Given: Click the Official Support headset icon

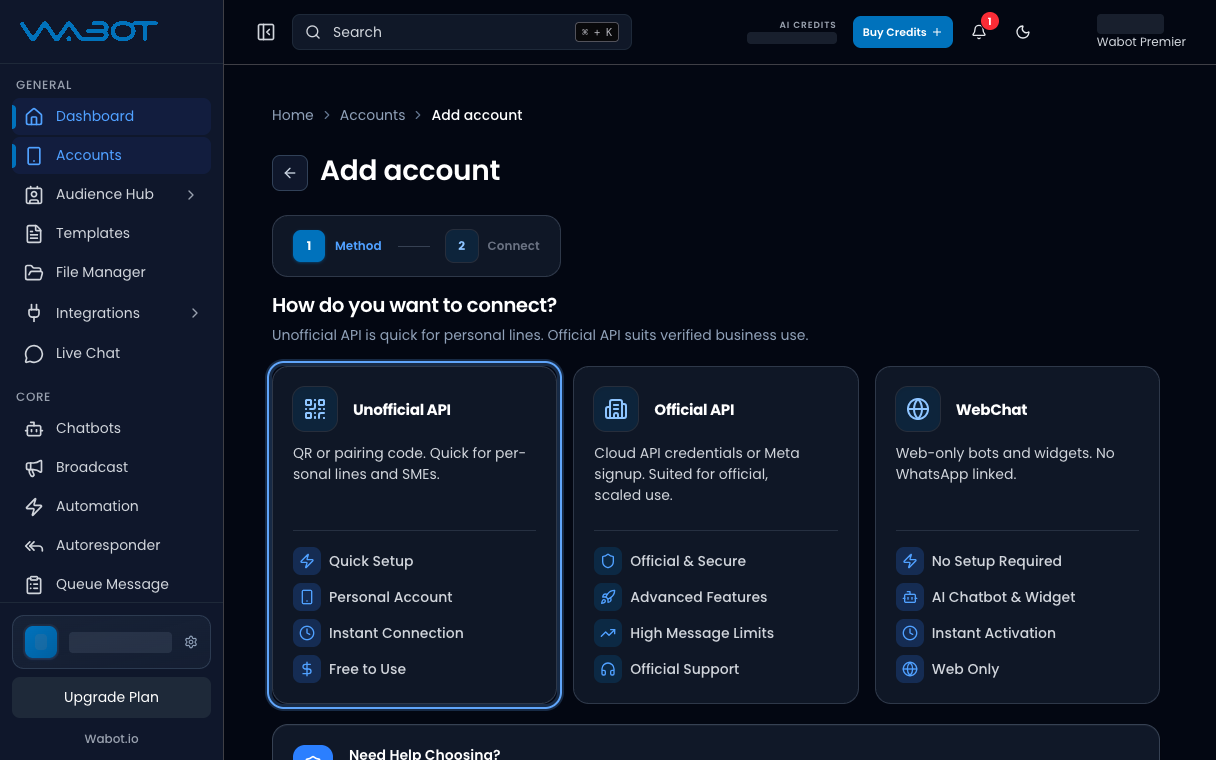Looking at the screenshot, I should [608, 669].
